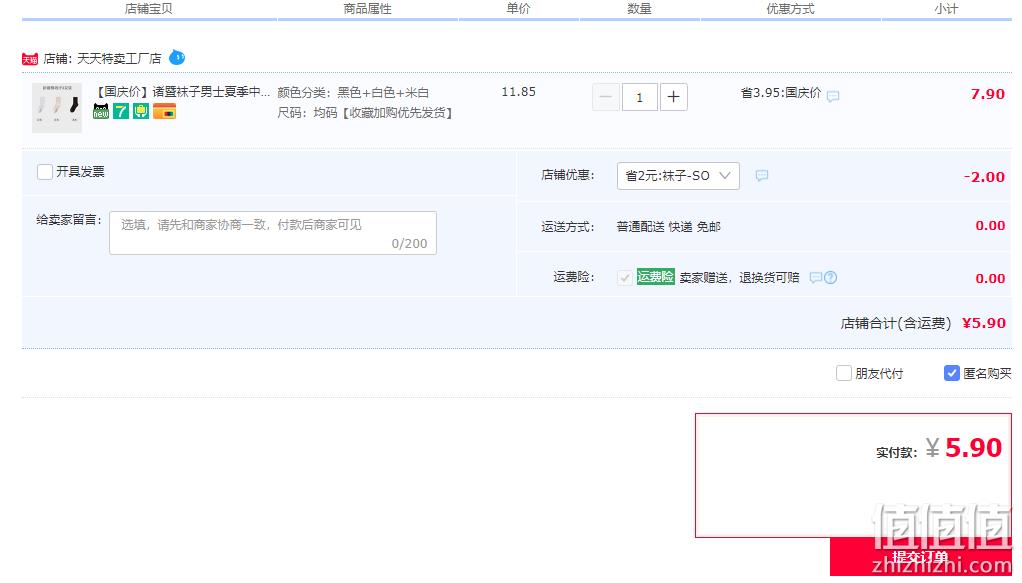
Task: Check the 朋友代付 option
Action: pos(843,373)
